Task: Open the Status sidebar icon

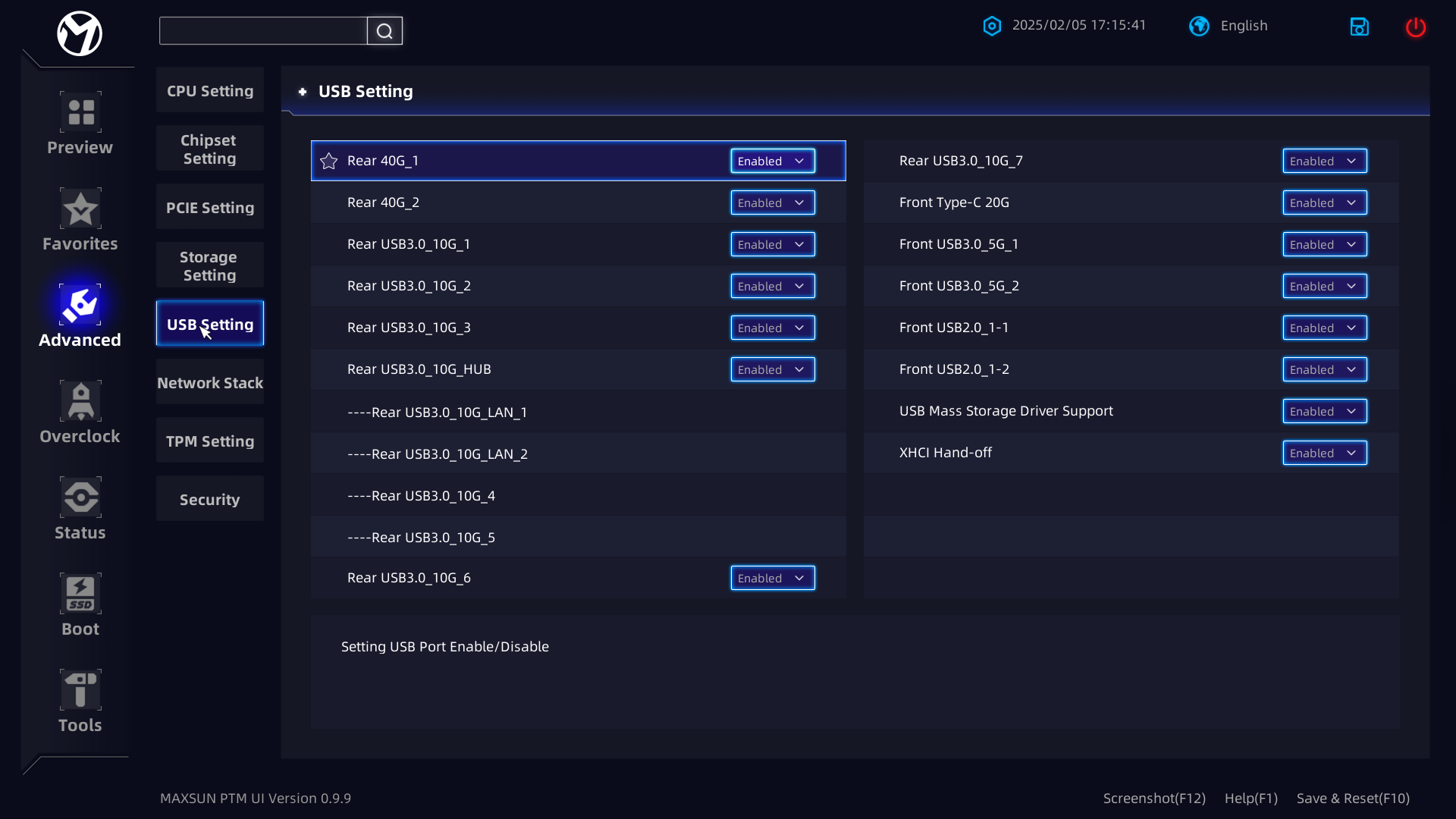Action: point(80,497)
